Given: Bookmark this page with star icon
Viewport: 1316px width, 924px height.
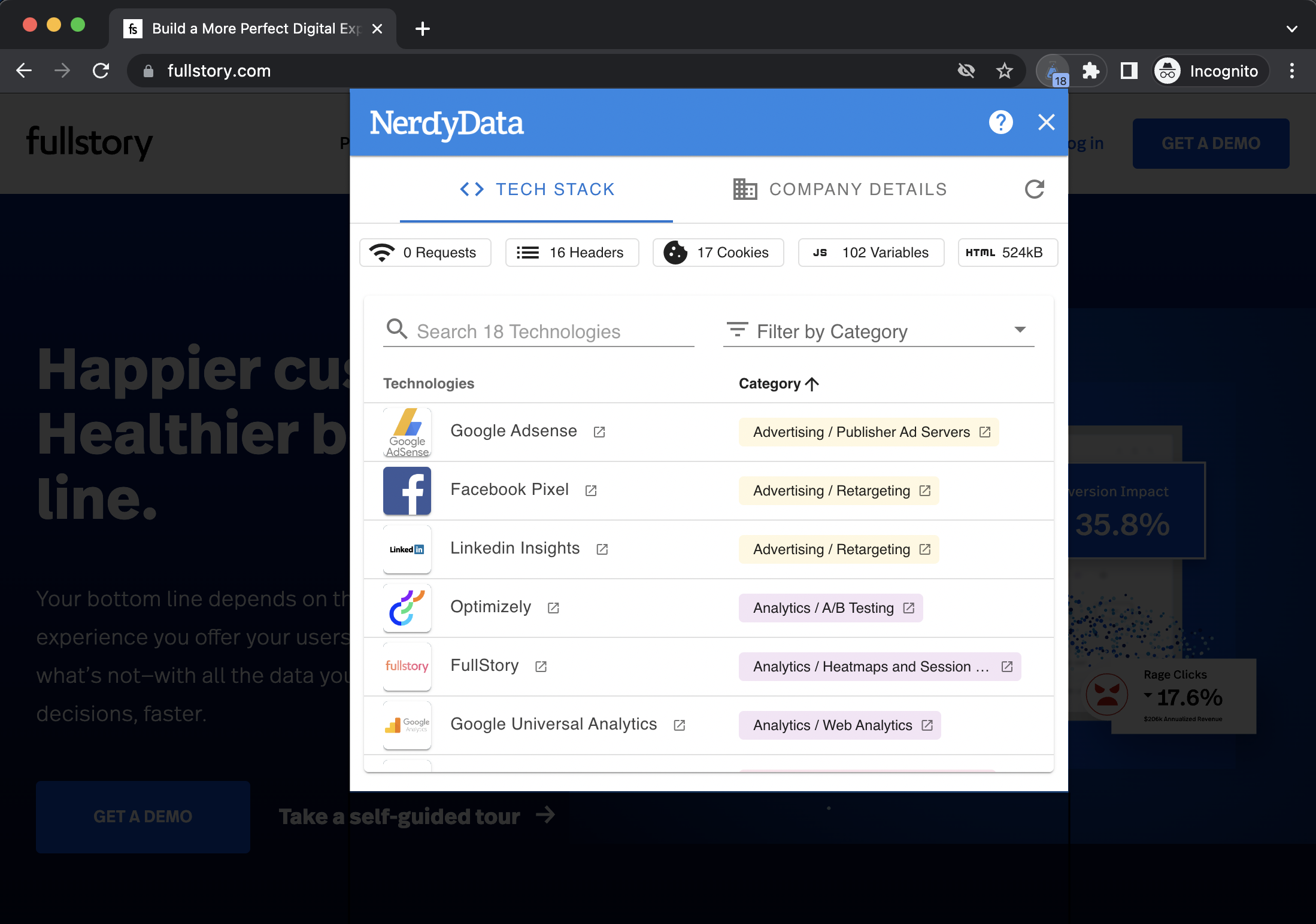Looking at the screenshot, I should pos(1005,71).
